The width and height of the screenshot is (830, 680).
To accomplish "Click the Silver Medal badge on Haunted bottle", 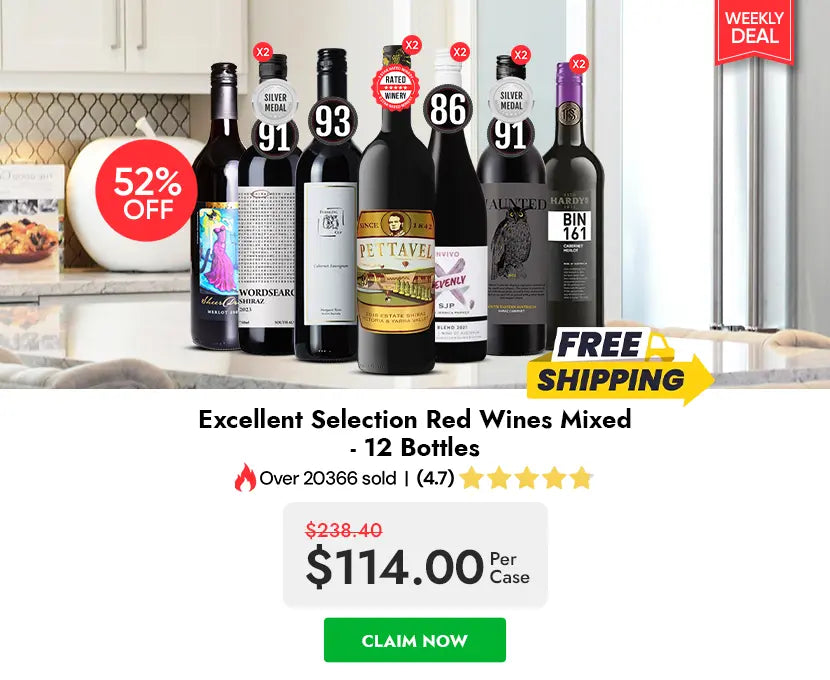I will 511,99.
